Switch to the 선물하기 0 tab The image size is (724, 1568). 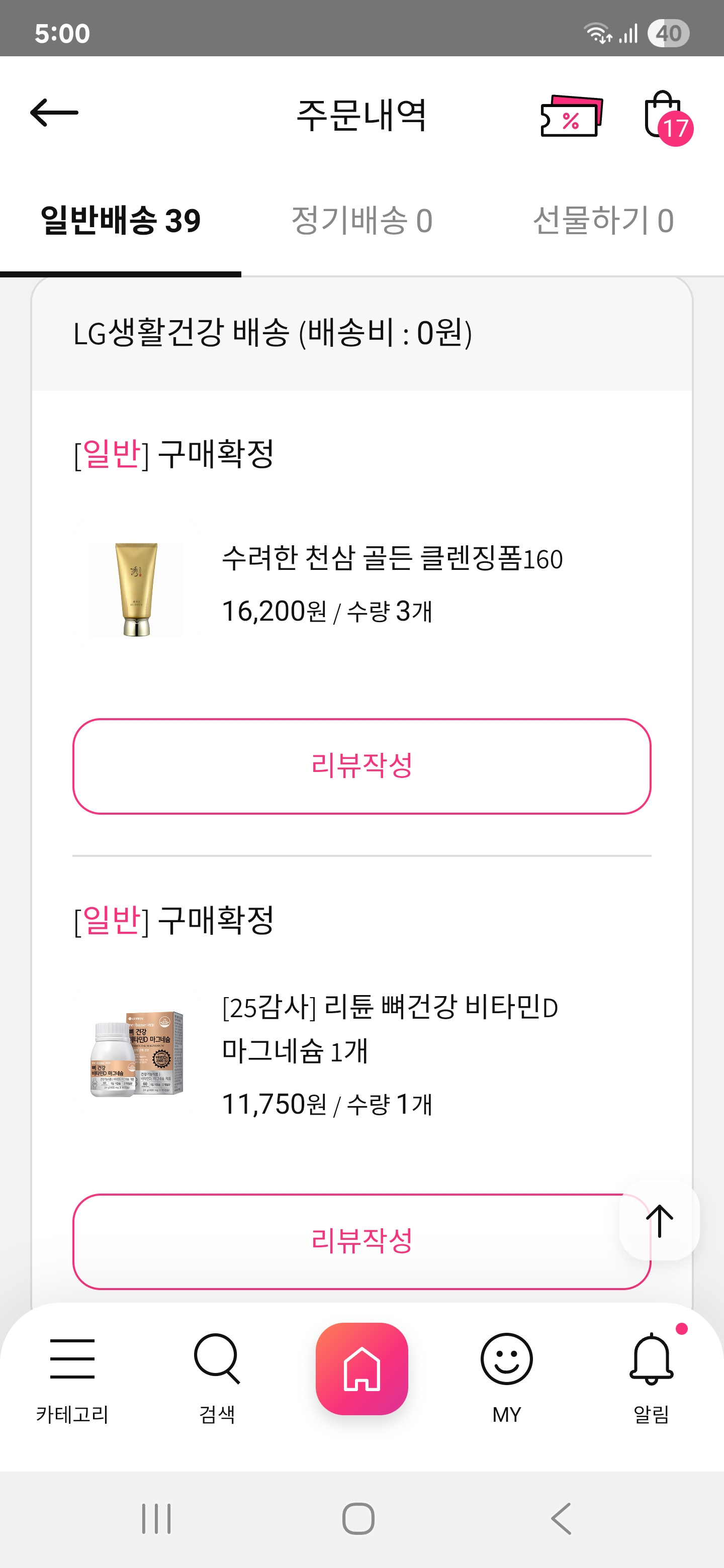[603, 220]
